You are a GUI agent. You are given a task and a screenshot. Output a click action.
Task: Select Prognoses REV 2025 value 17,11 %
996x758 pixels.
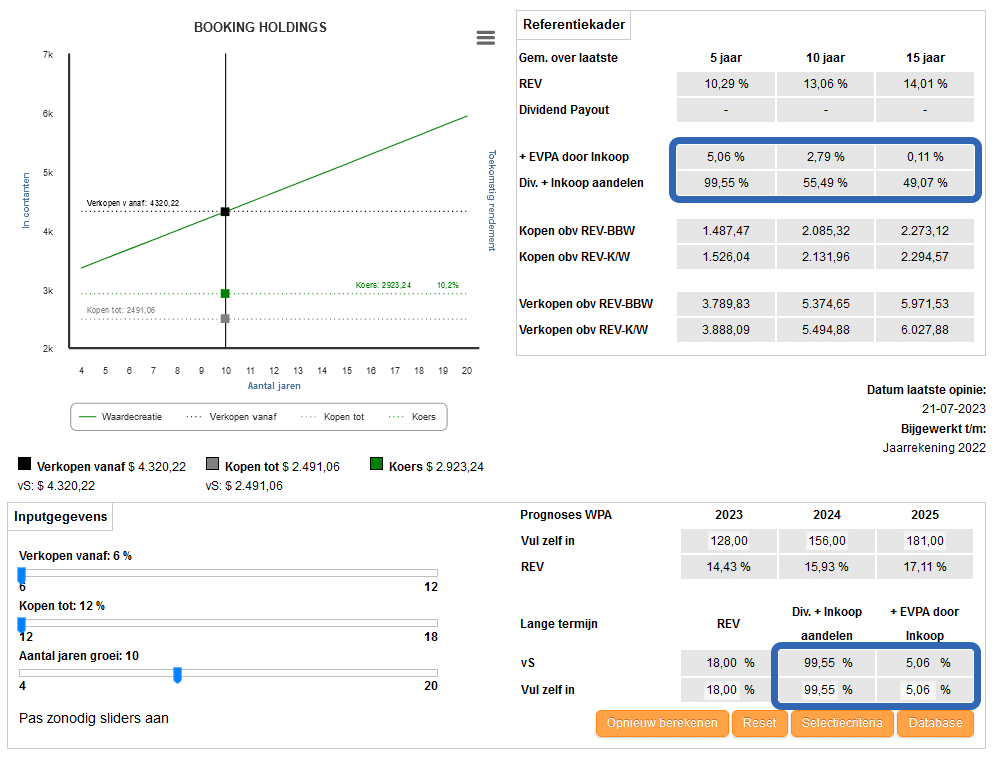tap(925, 567)
